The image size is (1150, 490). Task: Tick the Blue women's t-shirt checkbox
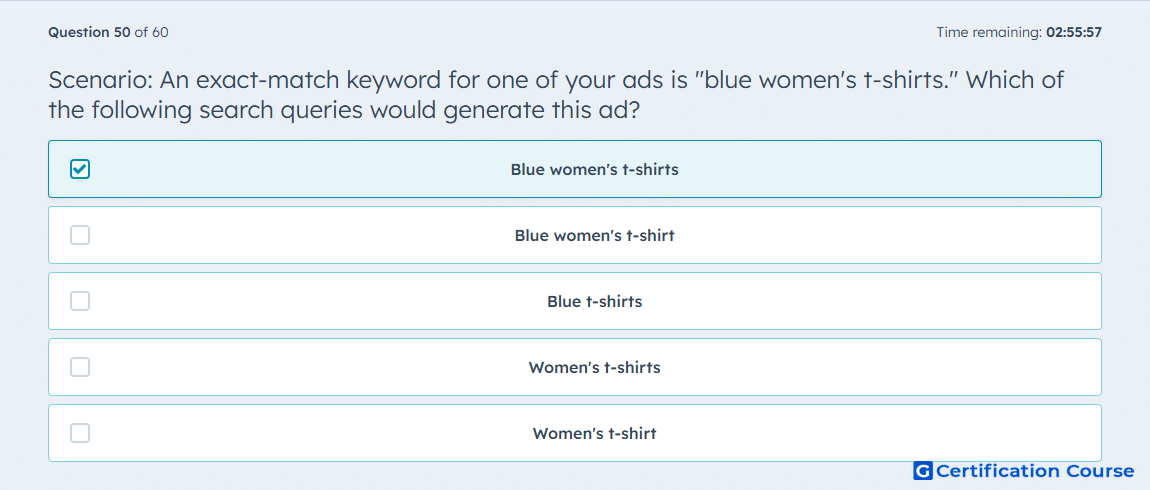click(80, 235)
